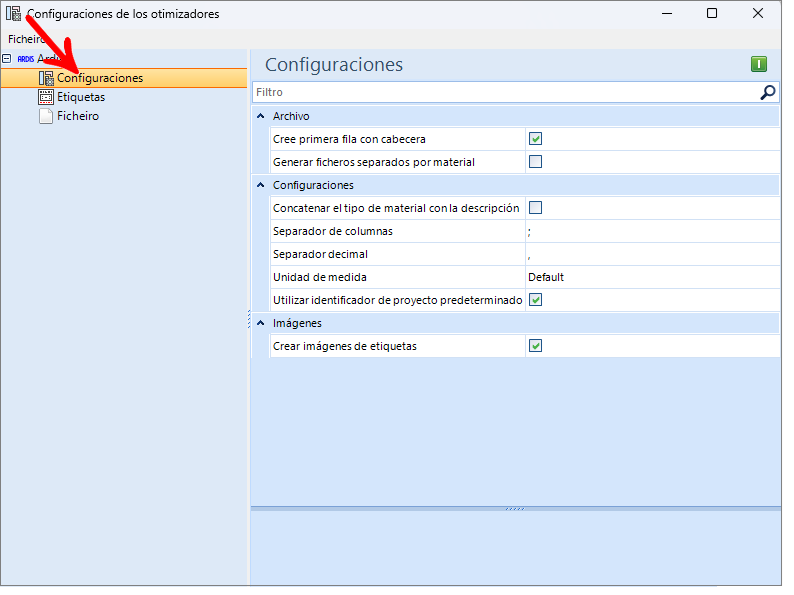
Task: Click the Configuraciones tree icon
Action: [x=46, y=78]
